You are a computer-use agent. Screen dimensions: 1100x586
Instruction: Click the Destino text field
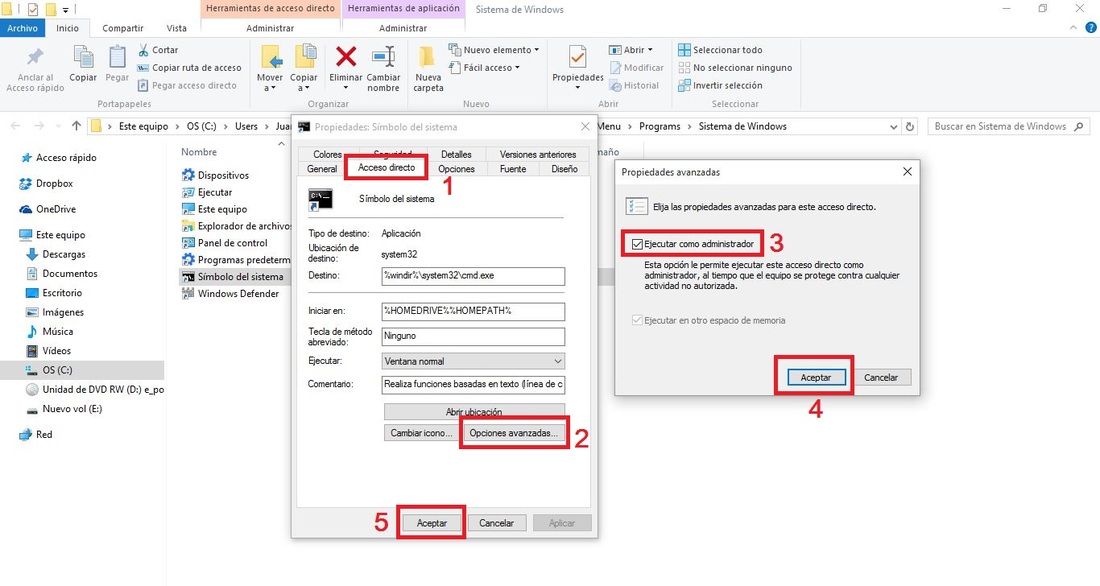tap(473, 276)
